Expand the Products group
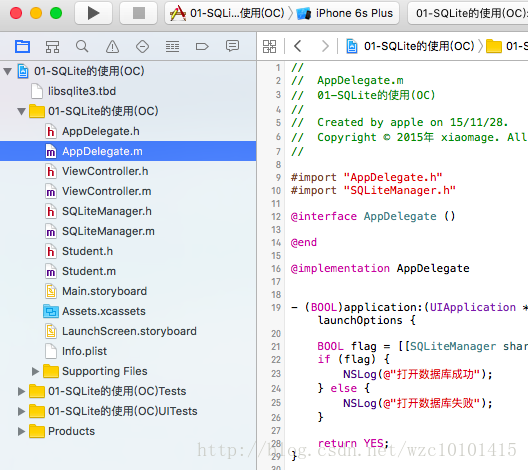The image size is (528, 470). [21, 431]
